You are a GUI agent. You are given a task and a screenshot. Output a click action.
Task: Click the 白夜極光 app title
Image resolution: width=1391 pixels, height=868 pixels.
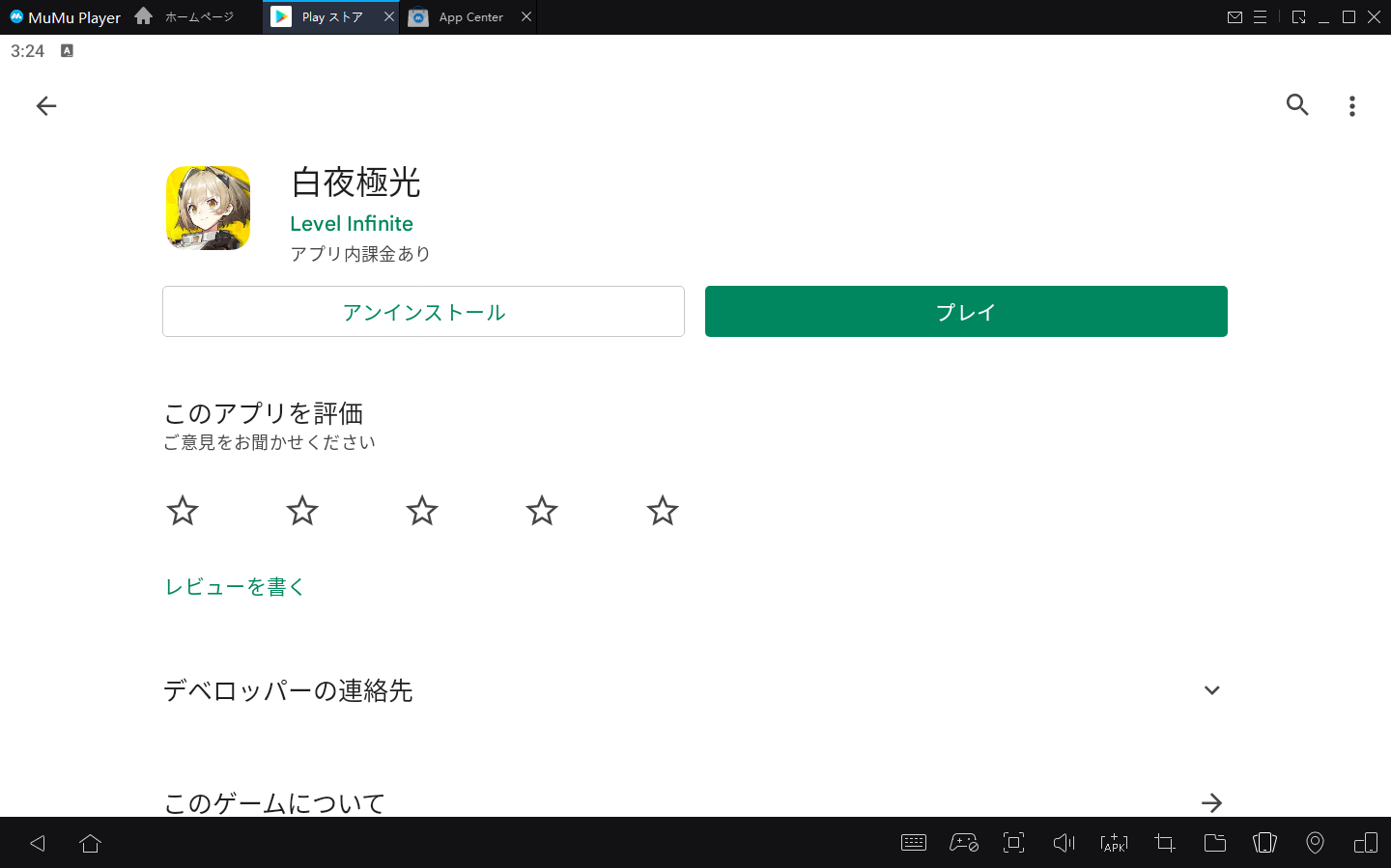click(356, 182)
